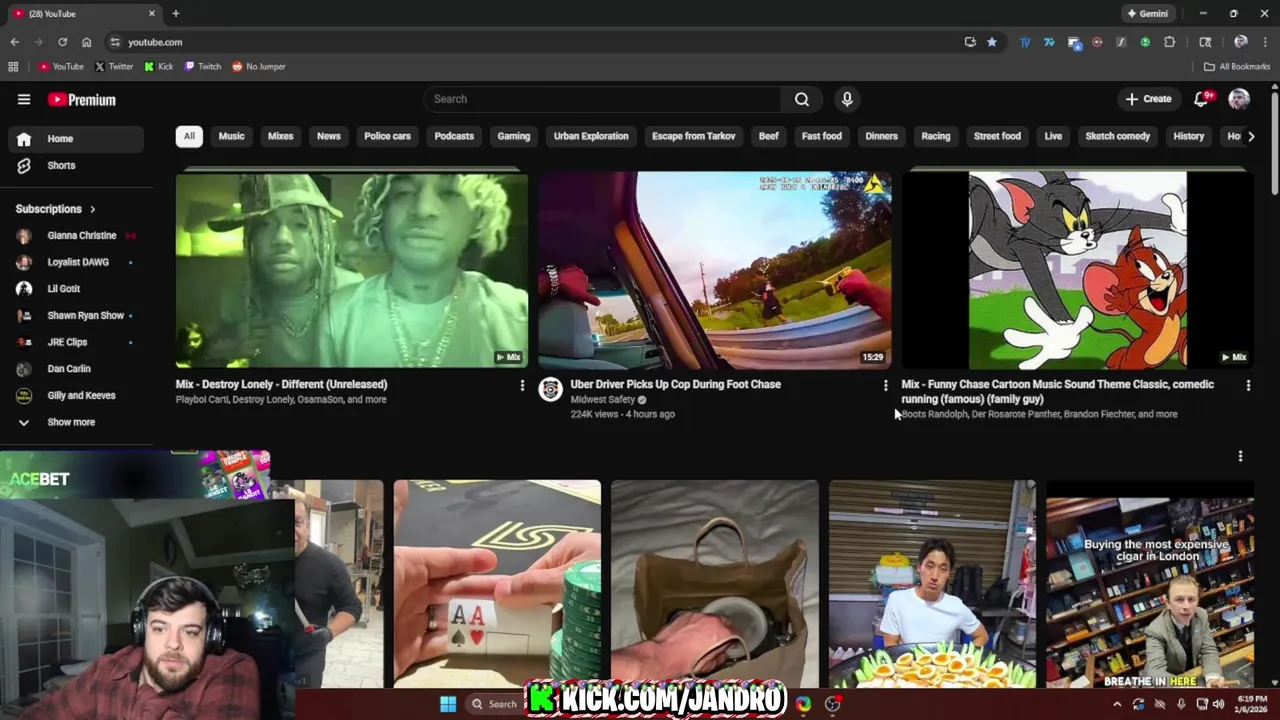Viewport: 1280px width, 720px height.
Task: Select the Mixes filter chip
Action: coord(280,136)
